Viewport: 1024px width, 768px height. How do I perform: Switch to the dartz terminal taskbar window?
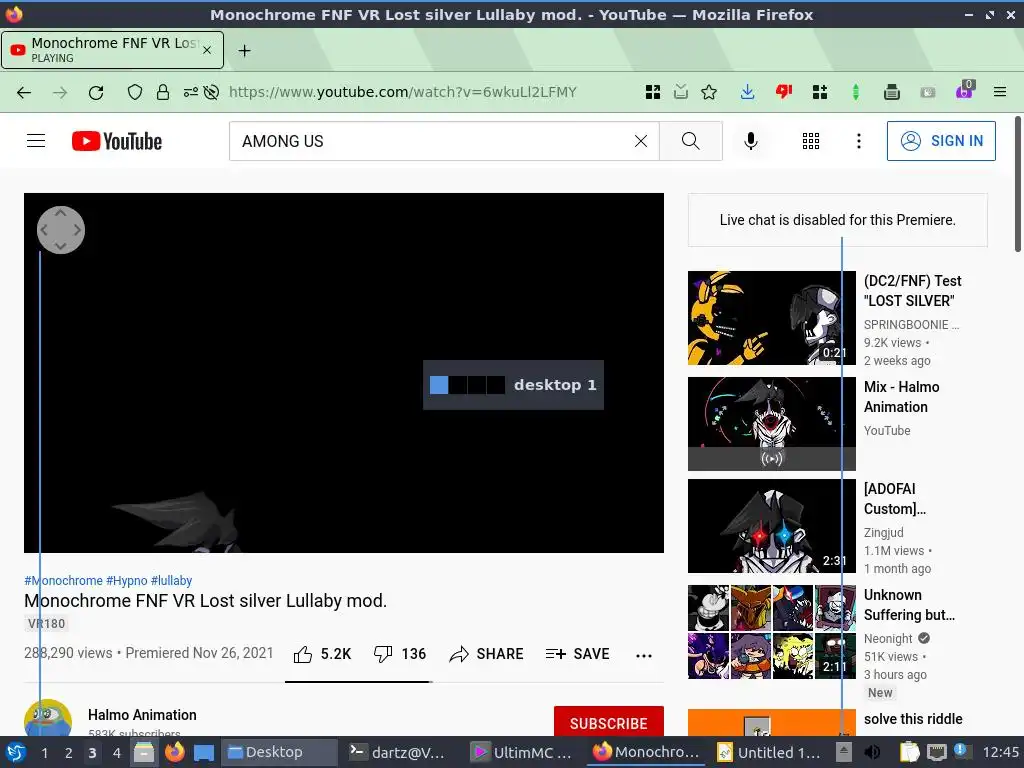pyautogui.click(x=397, y=752)
